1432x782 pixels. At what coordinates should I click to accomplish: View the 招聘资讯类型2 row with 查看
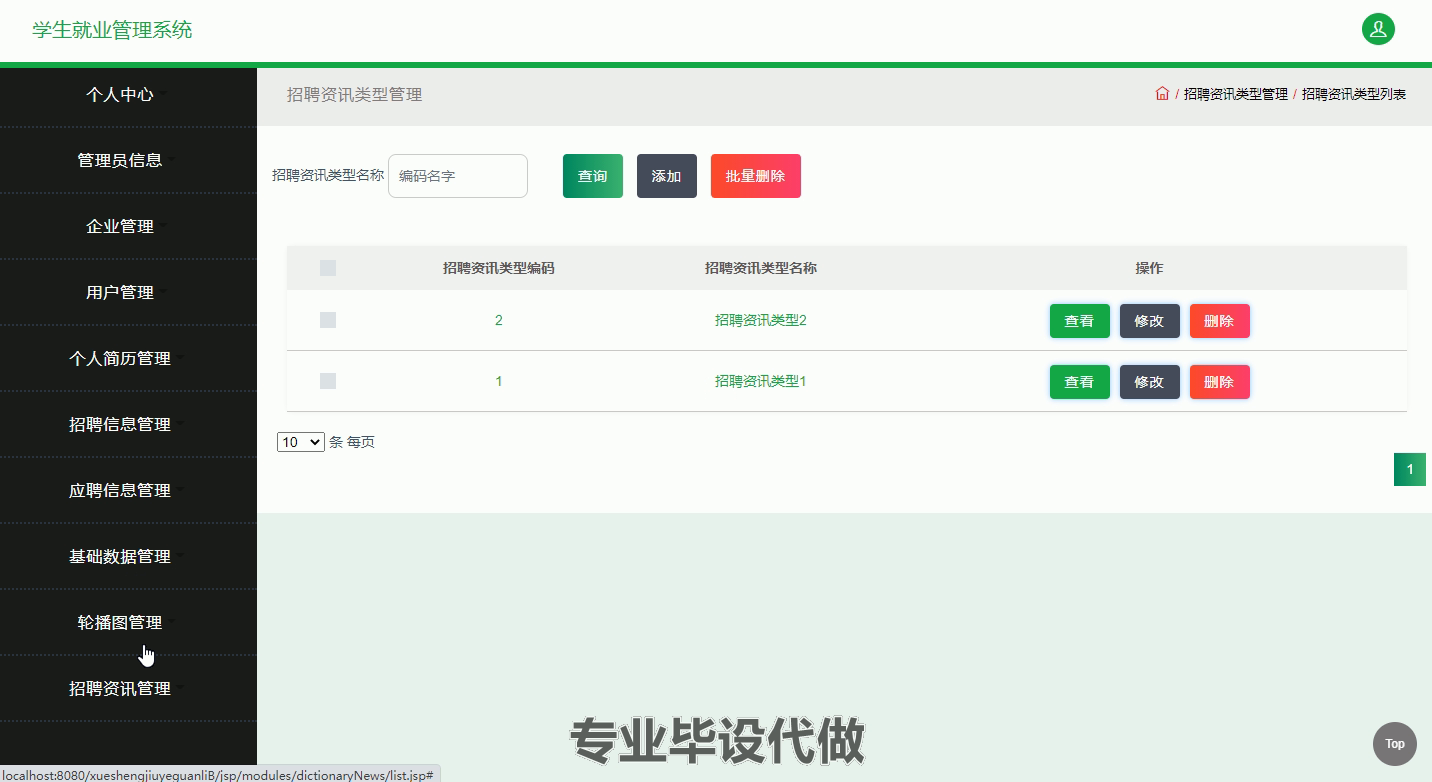(x=1080, y=321)
